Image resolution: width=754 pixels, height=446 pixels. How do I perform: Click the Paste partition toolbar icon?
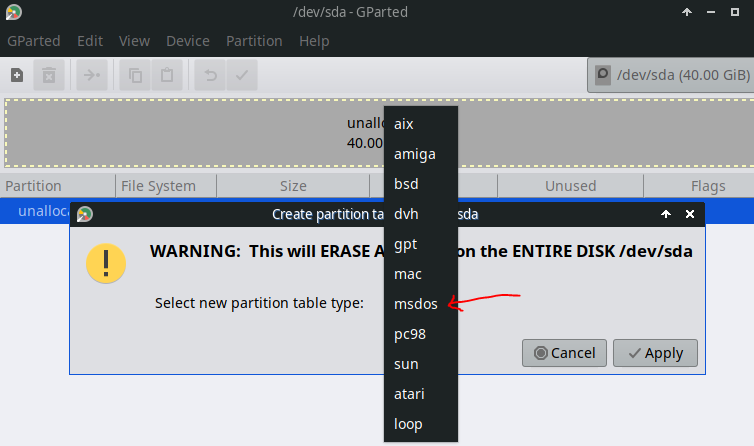coord(167,75)
